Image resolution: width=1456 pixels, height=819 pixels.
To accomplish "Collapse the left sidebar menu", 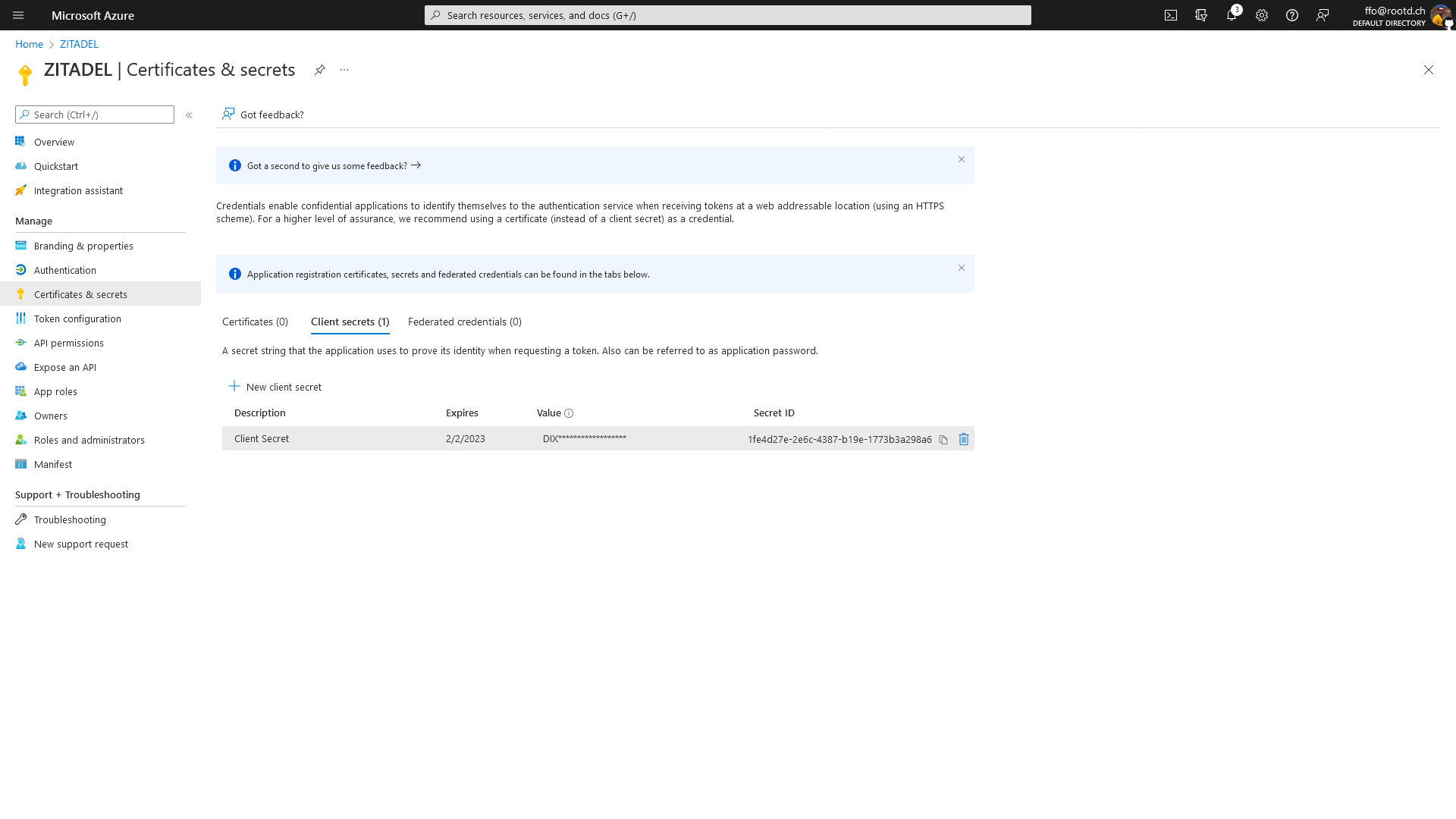I will point(189,115).
